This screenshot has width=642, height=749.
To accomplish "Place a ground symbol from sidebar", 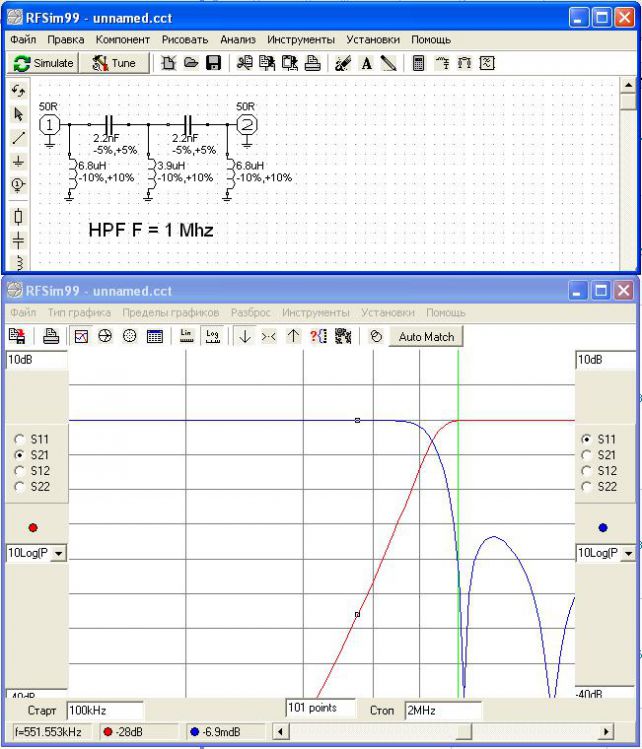I will [18, 161].
